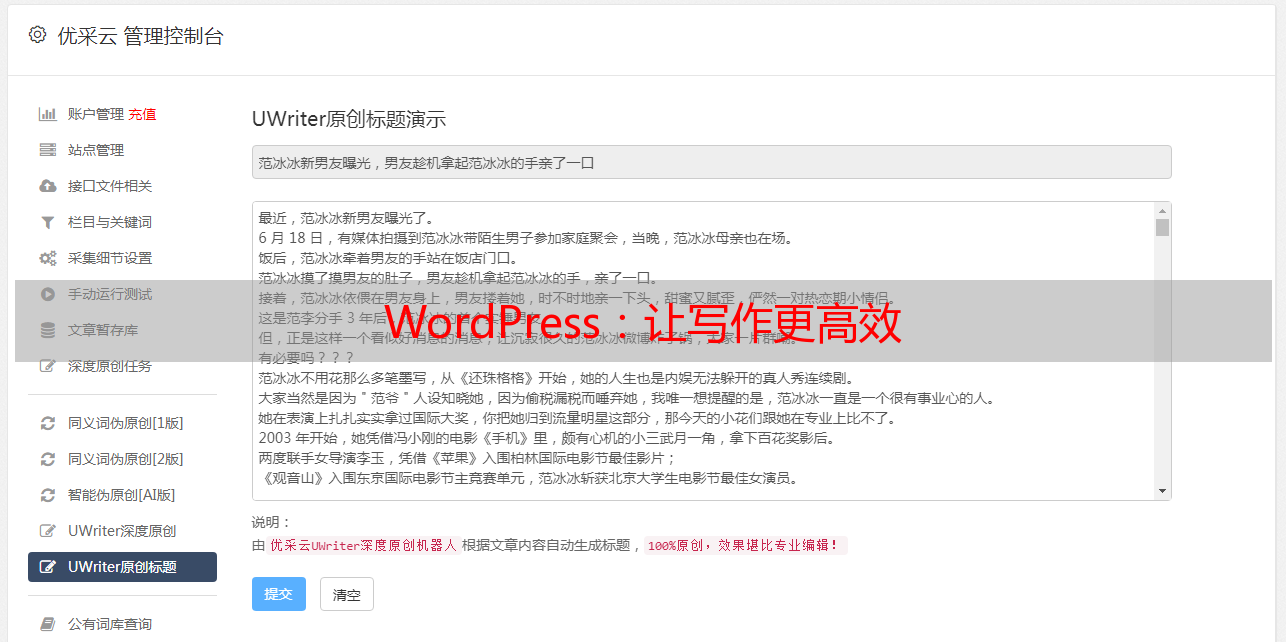Click the textarea scrollbar up arrow
This screenshot has height=642, width=1286.
(1162, 211)
